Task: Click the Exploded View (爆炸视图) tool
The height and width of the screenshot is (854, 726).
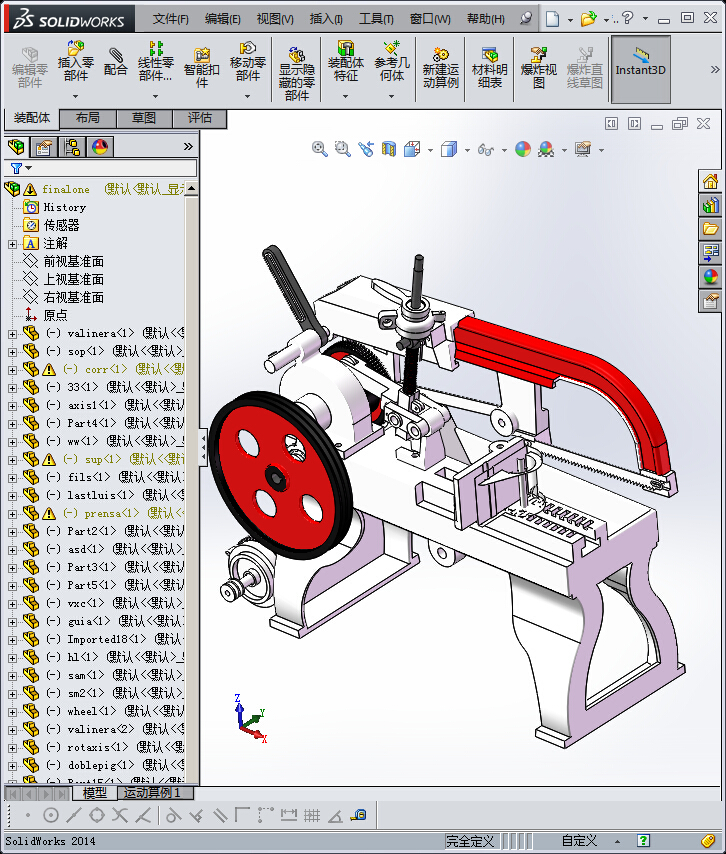Action: pos(538,68)
